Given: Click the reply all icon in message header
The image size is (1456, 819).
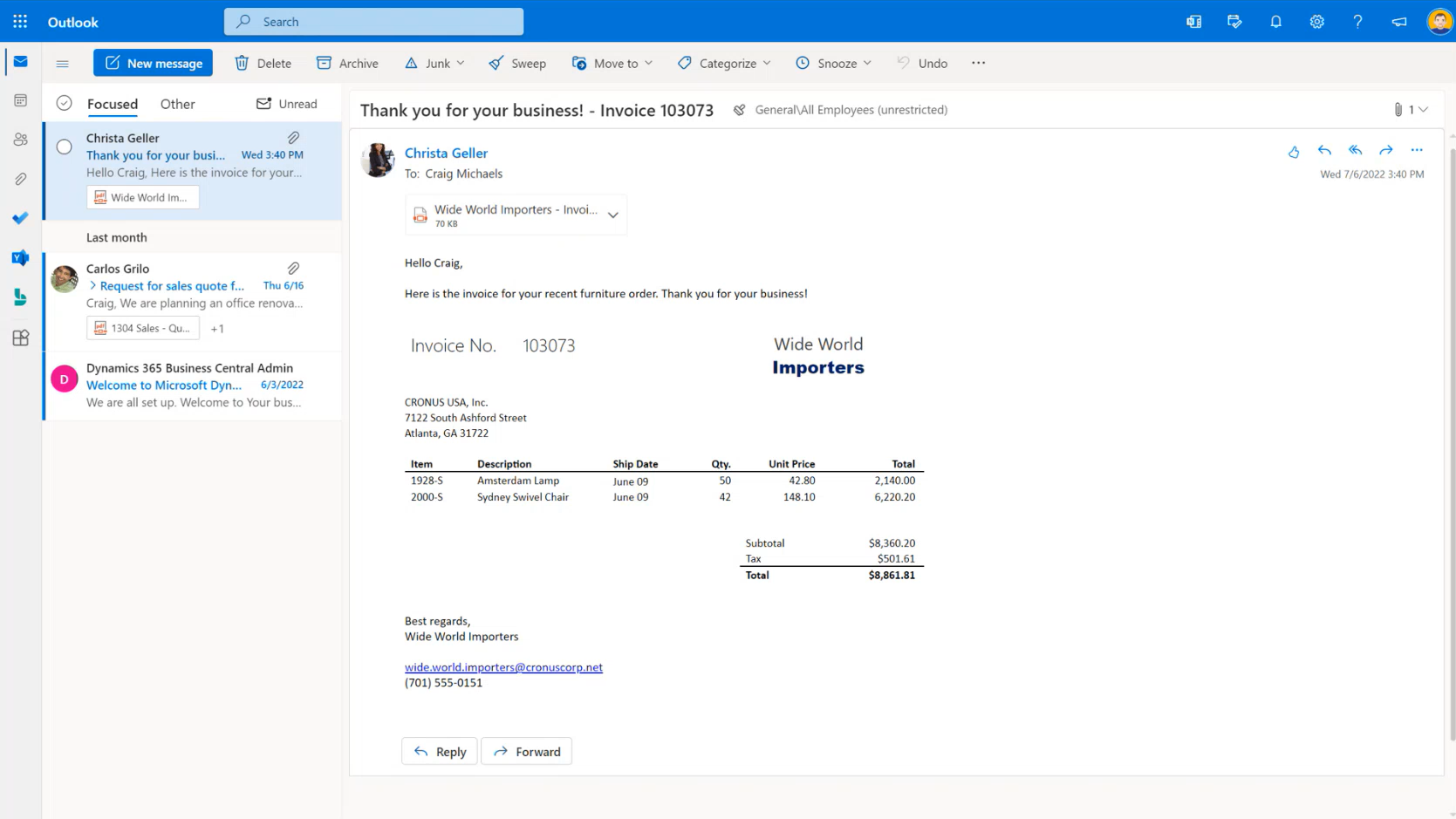Looking at the screenshot, I should pos(1355,150).
